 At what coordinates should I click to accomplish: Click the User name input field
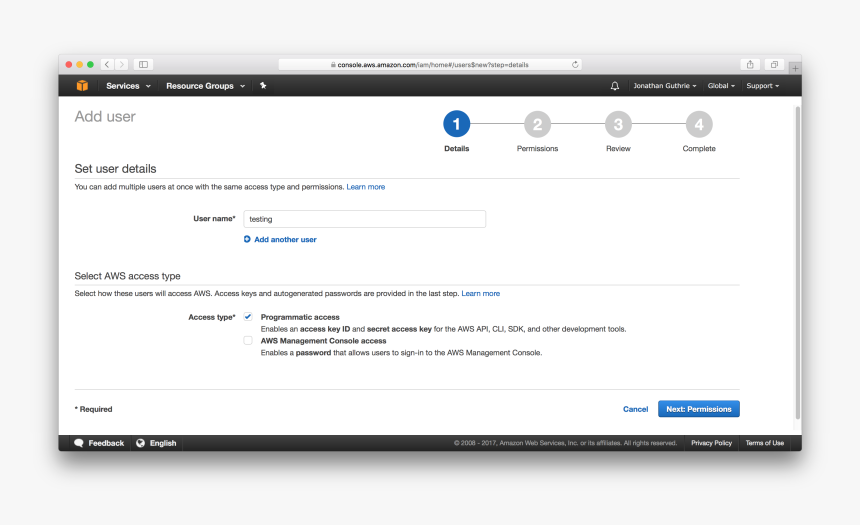pyautogui.click(x=365, y=219)
